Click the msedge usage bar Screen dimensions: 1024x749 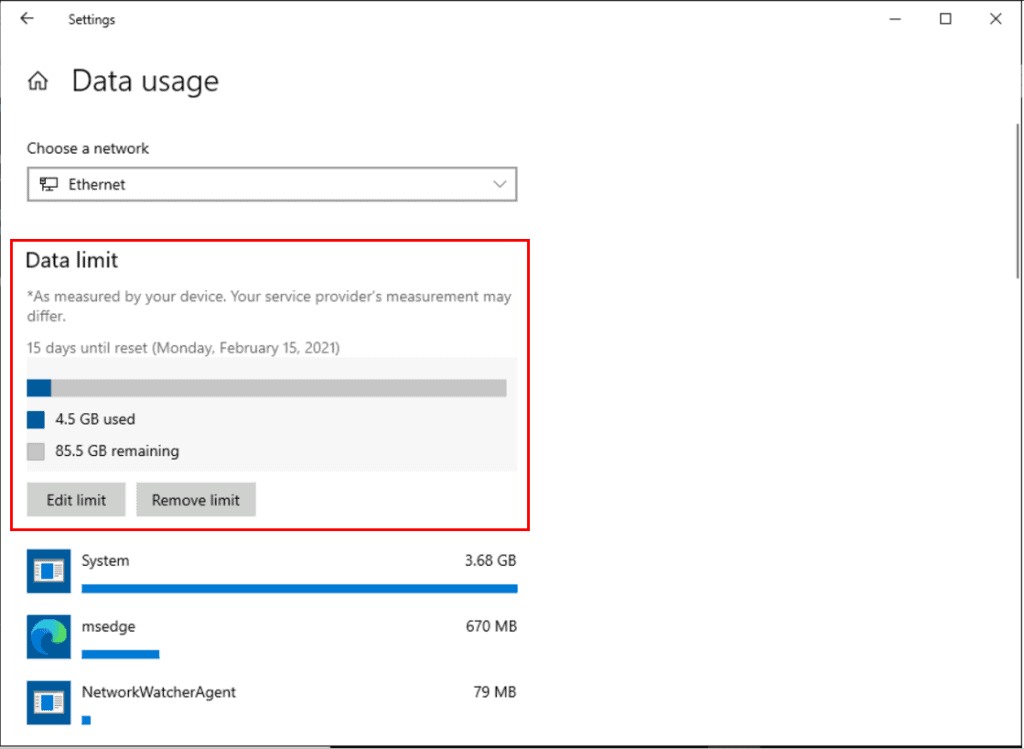[120, 655]
